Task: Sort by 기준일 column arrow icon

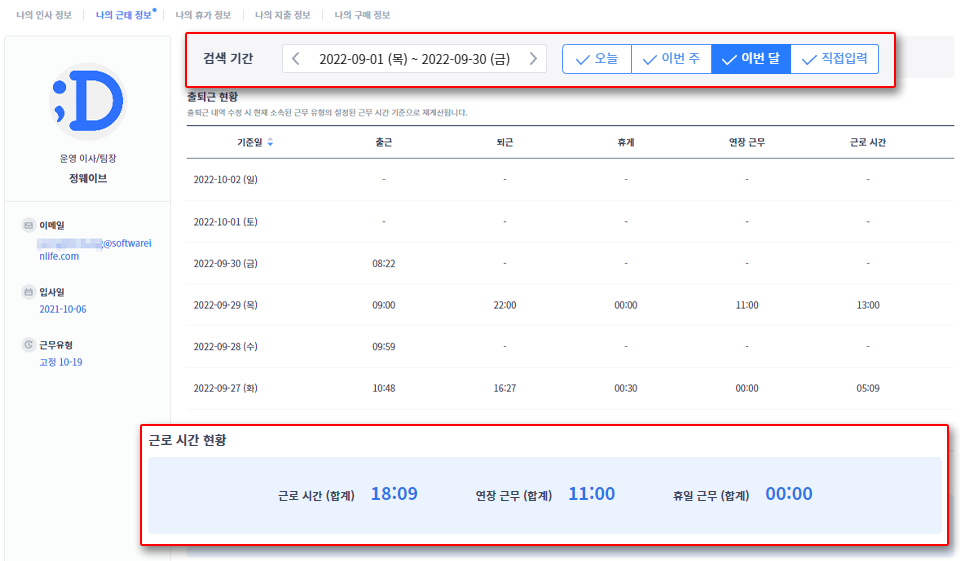Action: pos(270,142)
